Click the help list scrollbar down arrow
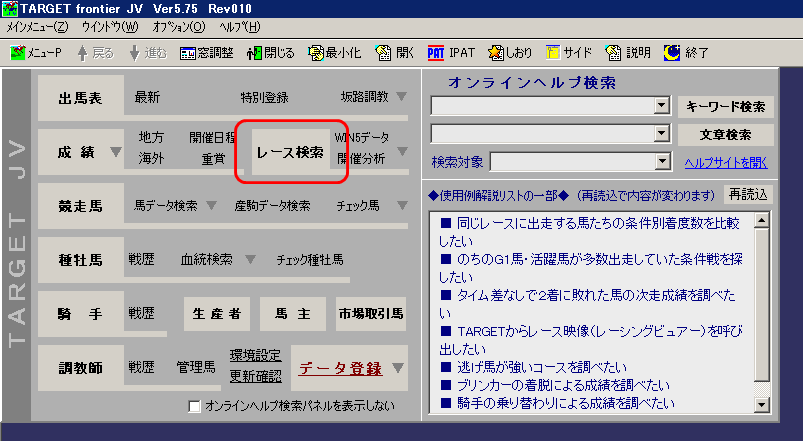Viewport: 803px width, 441px height. 762,405
